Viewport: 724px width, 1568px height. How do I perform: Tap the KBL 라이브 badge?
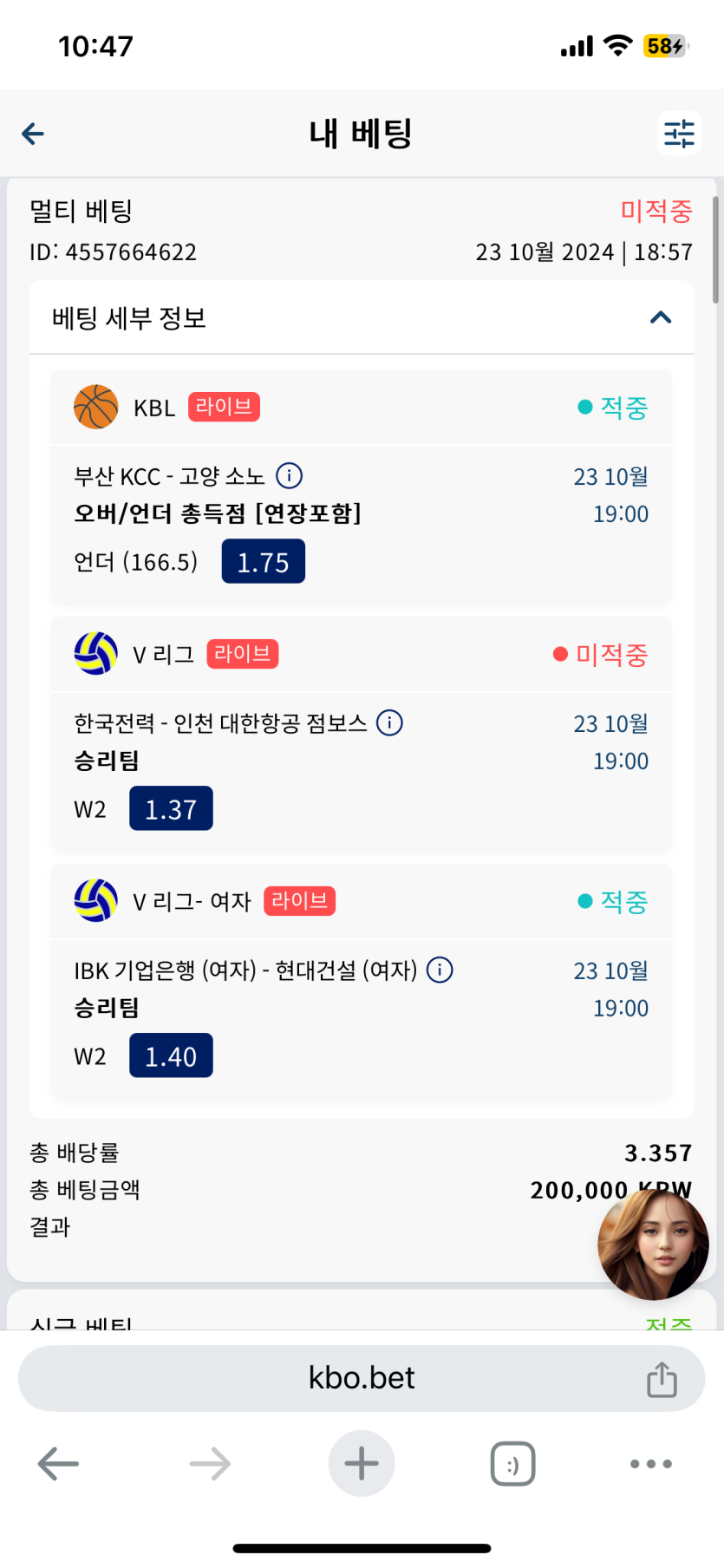224,407
